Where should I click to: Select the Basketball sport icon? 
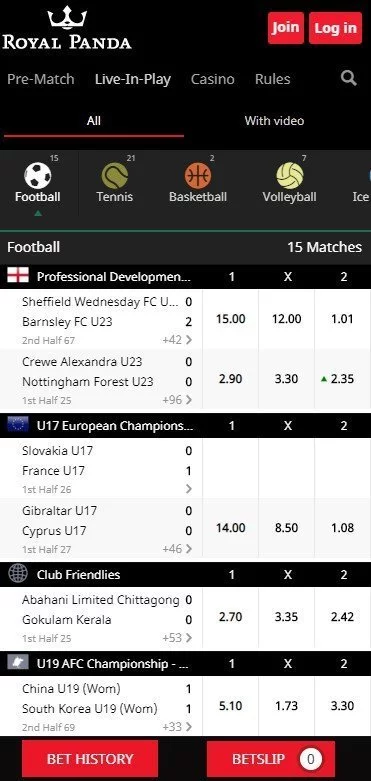tap(198, 176)
